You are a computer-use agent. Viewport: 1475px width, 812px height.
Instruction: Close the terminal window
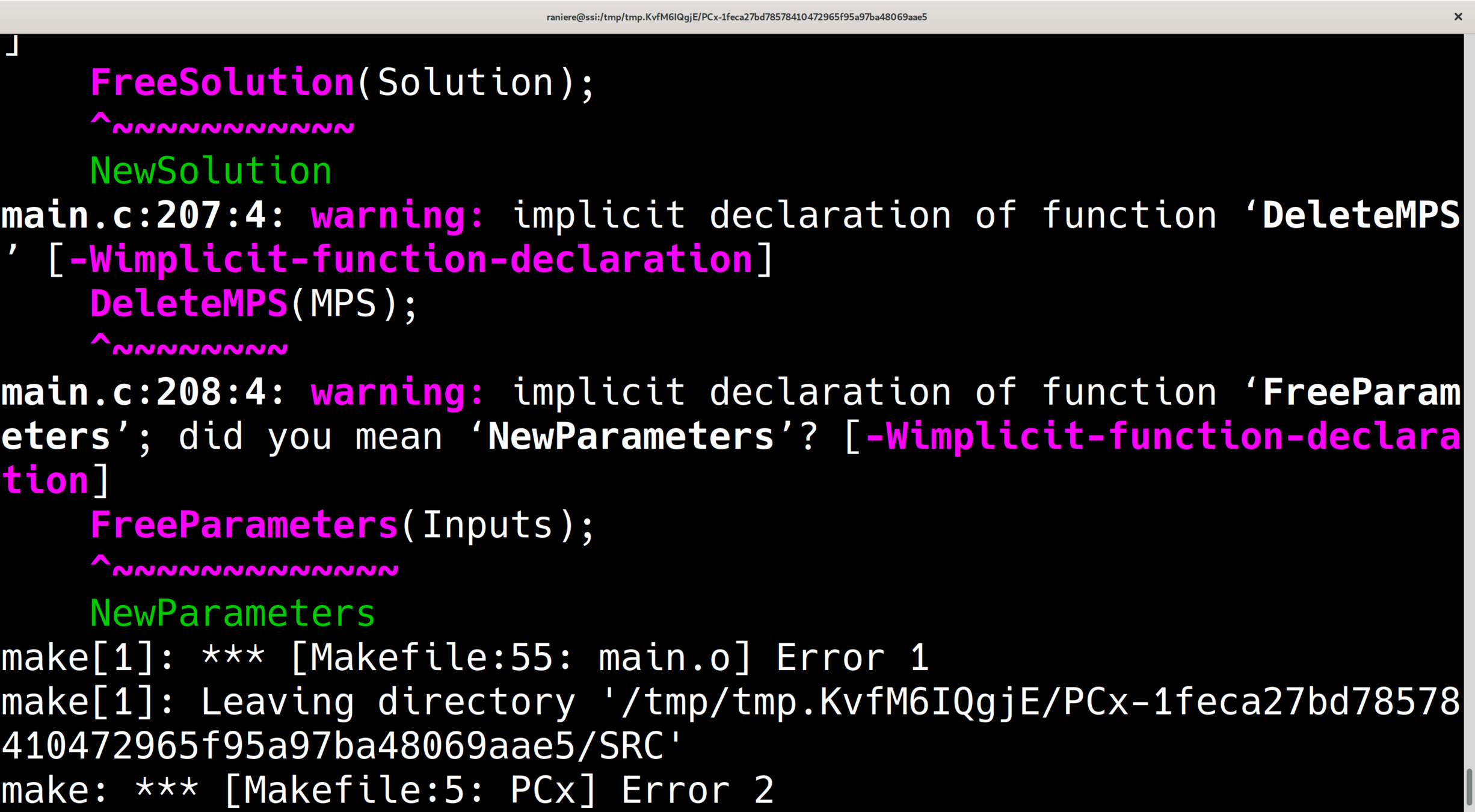click(1458, 17)
